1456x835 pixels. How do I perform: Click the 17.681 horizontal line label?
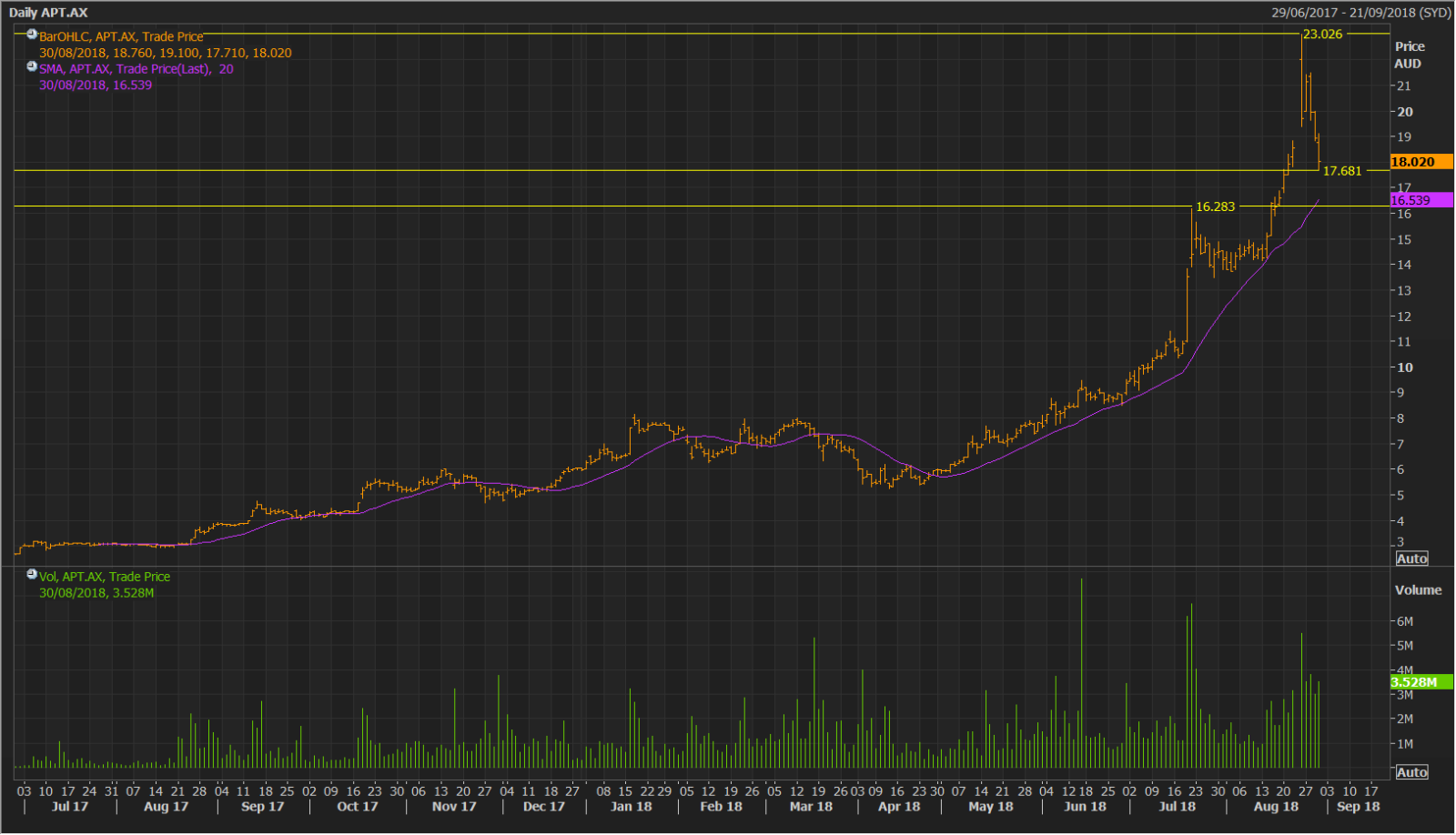[x=1342, y=171]
